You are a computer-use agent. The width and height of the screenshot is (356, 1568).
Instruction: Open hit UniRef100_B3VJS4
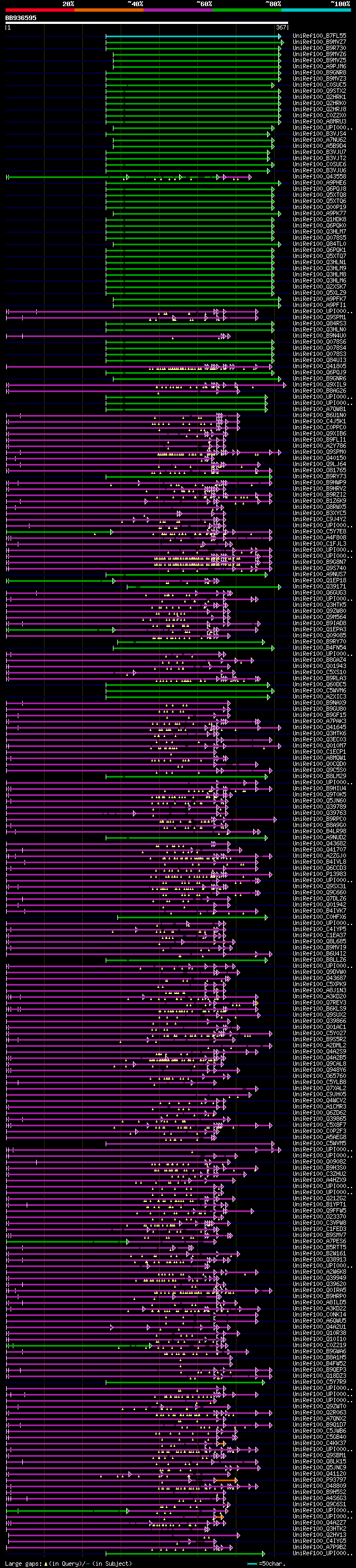(319, 134)
